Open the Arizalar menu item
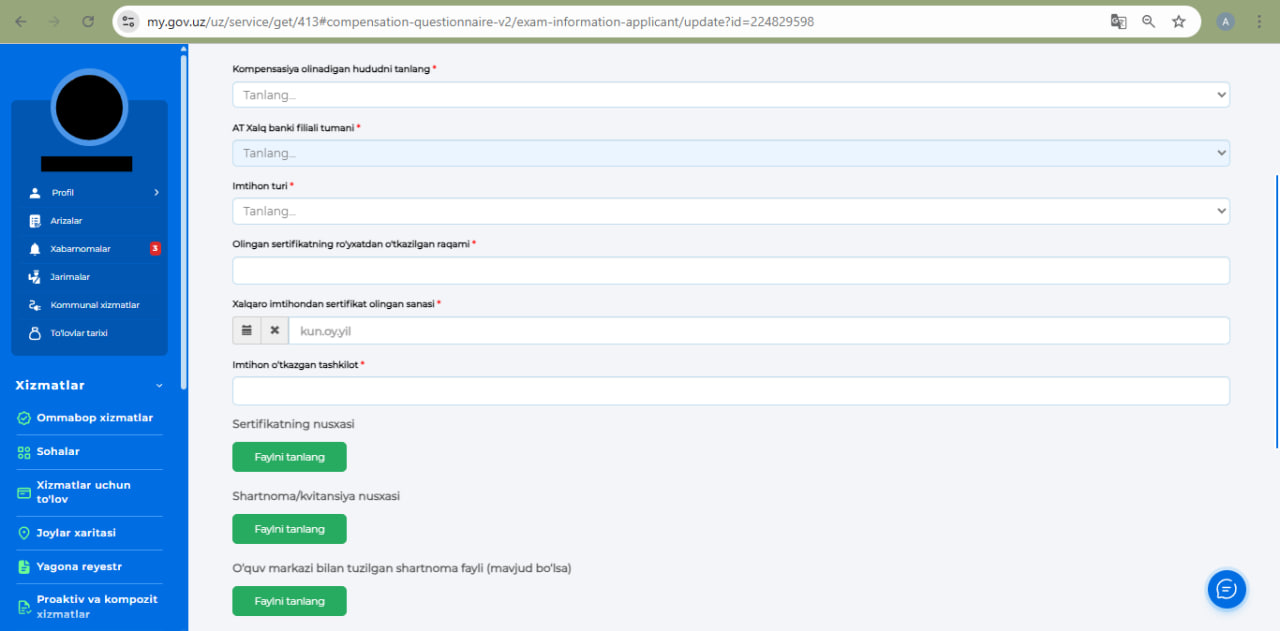The width and height of the screenshot is (1280, 631). click(x=66, y=221)
